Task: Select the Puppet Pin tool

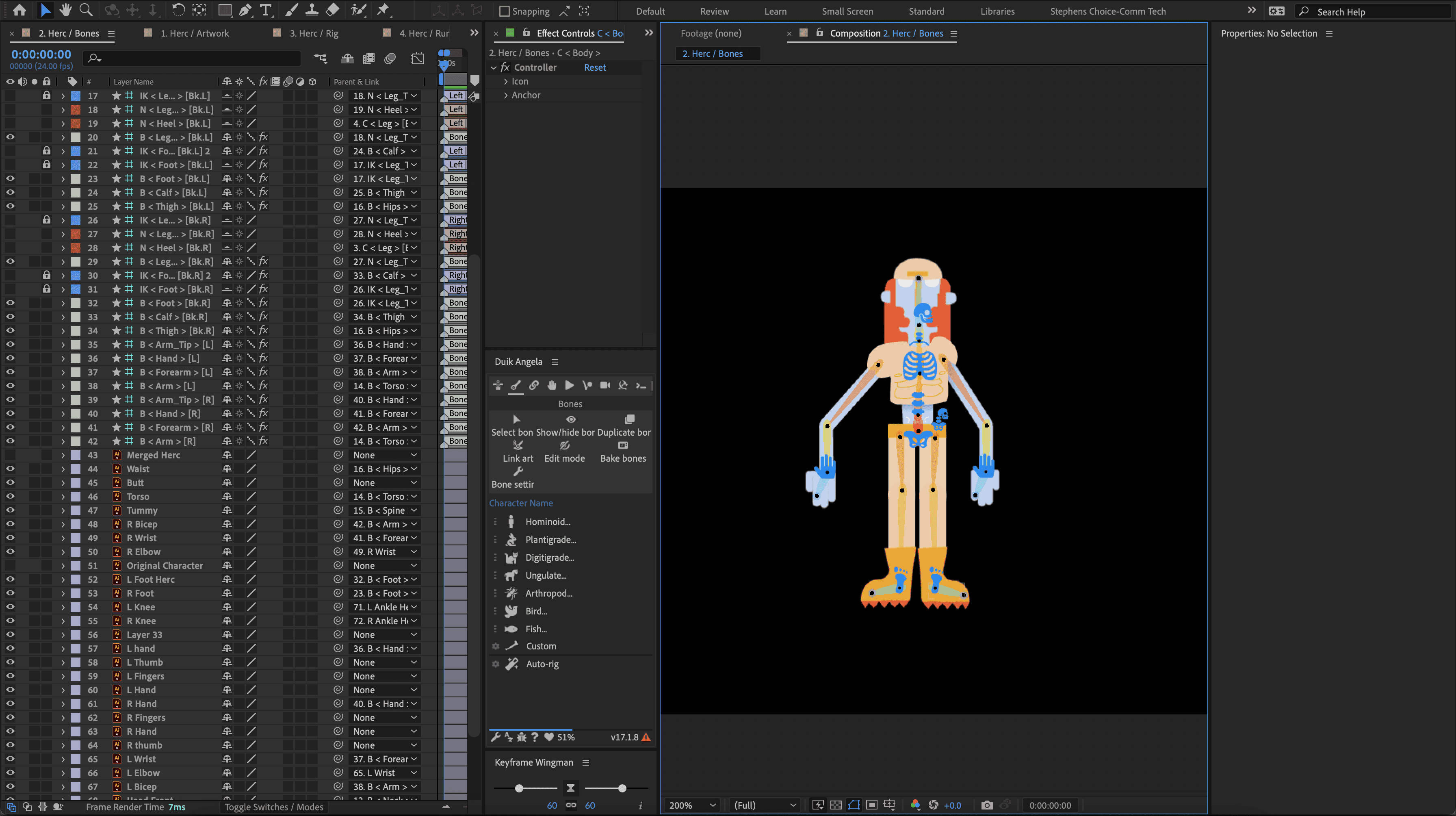Action: coord(383,10)
